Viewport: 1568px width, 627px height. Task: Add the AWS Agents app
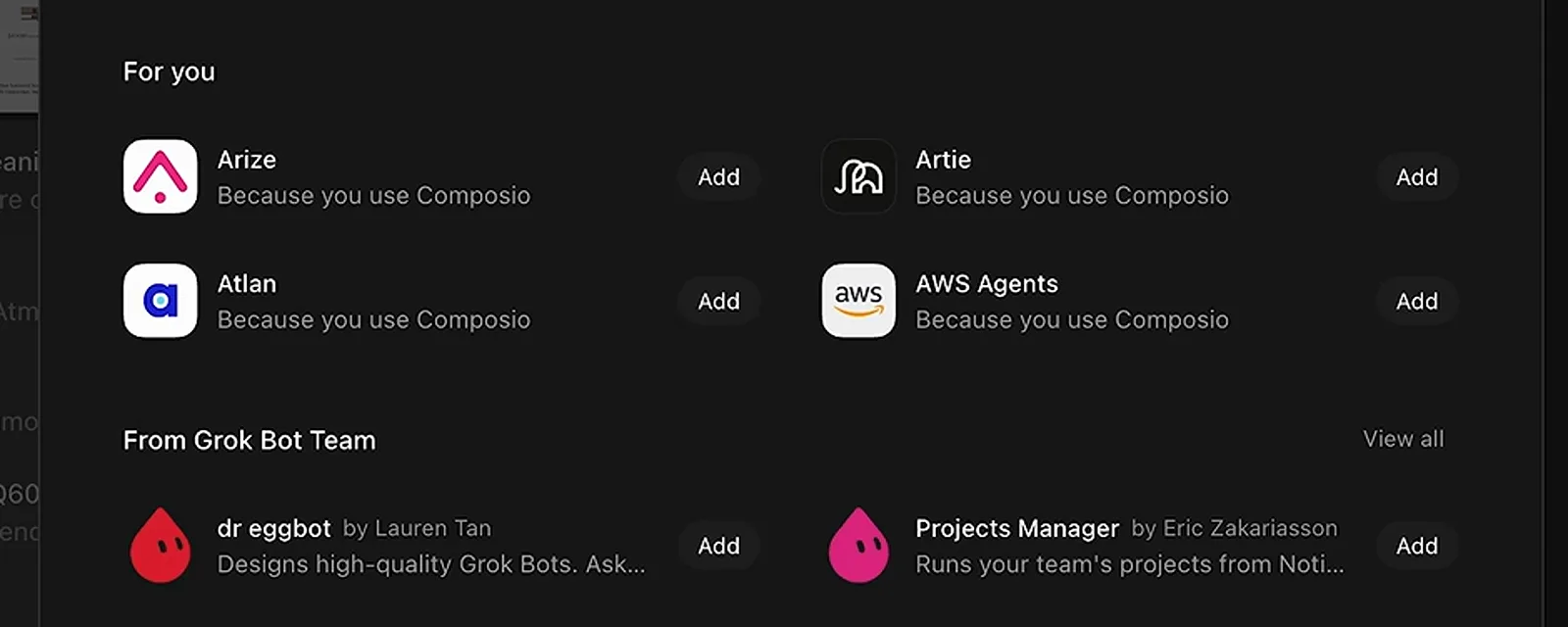point(1417,302)
